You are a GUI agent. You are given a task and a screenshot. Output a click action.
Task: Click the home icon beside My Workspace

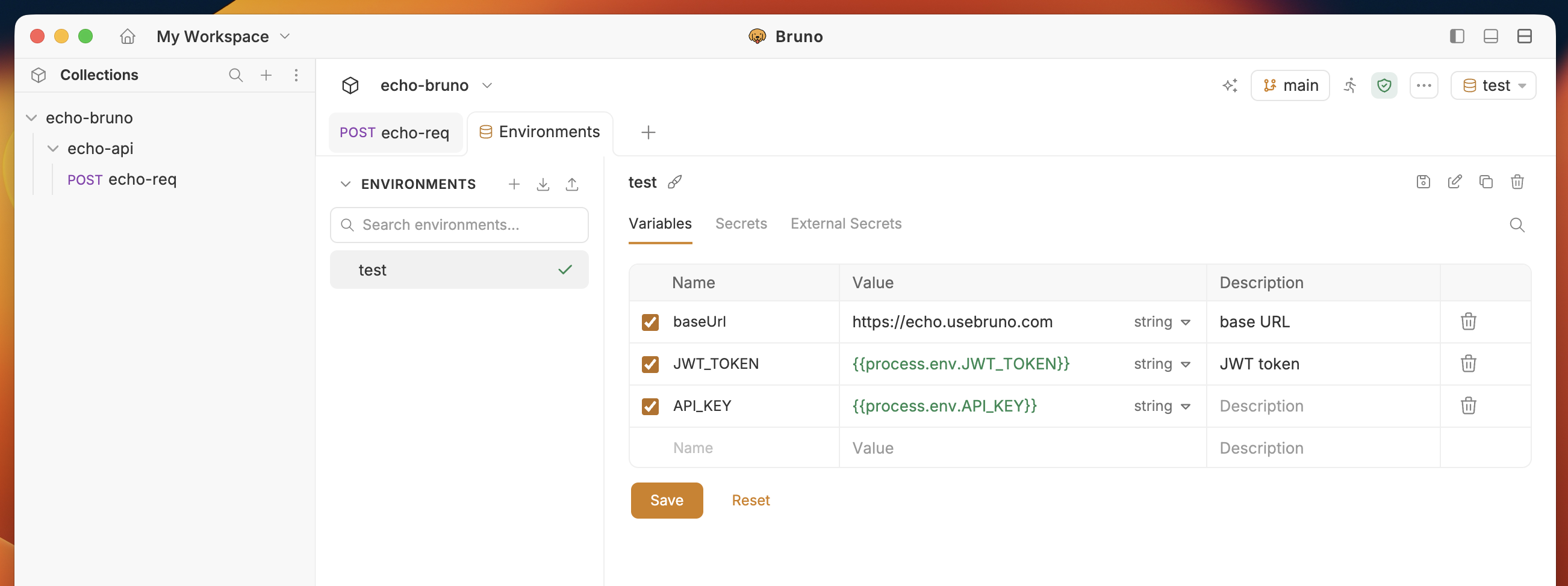point(127,37)
